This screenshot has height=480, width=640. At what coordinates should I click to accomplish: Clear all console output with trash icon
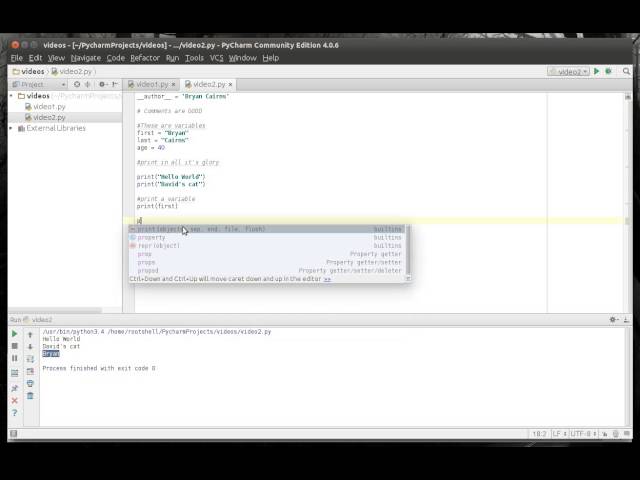(x=30, y=396)
